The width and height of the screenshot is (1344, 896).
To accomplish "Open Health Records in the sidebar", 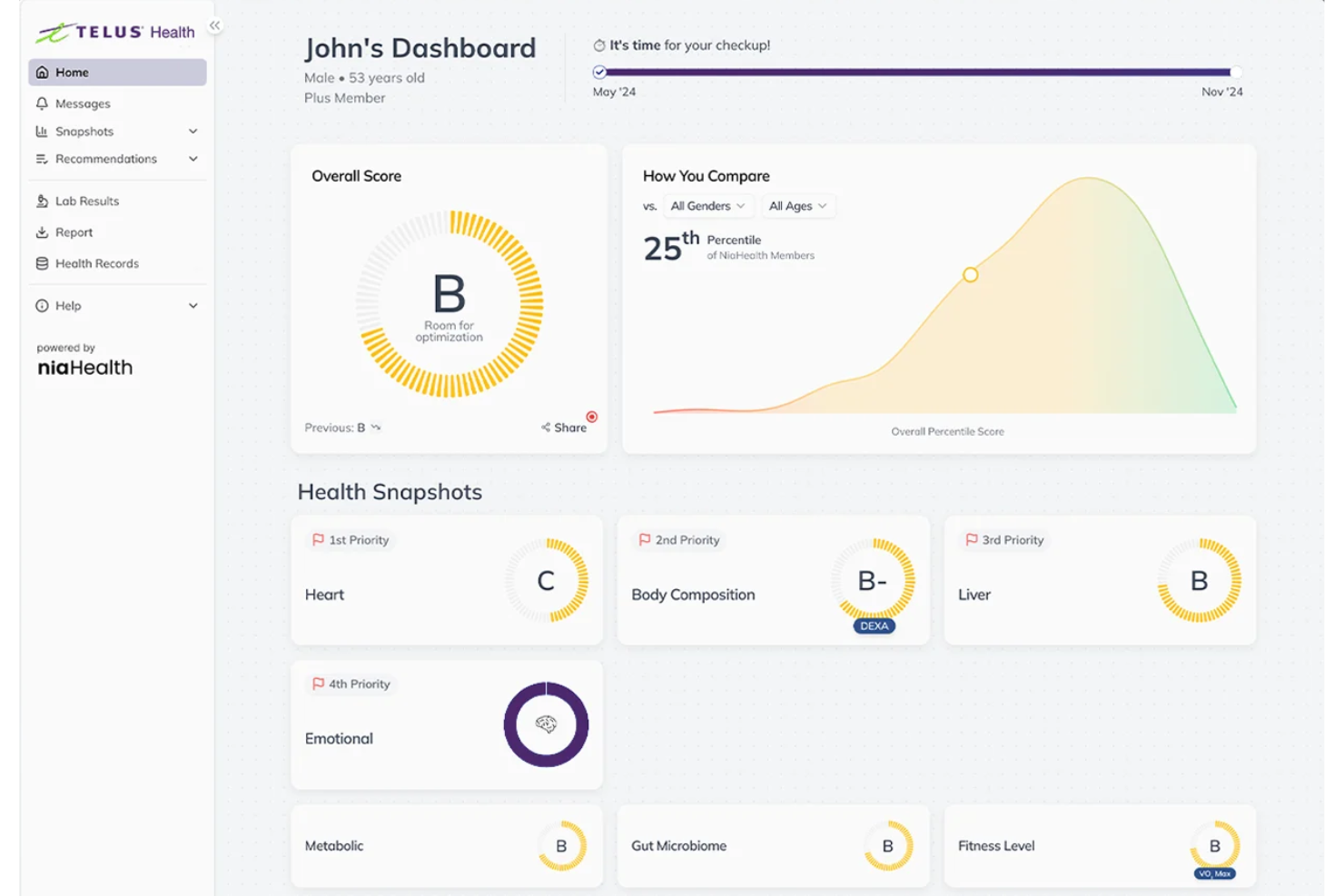I will pyautogui.click(x=117, y=263).
